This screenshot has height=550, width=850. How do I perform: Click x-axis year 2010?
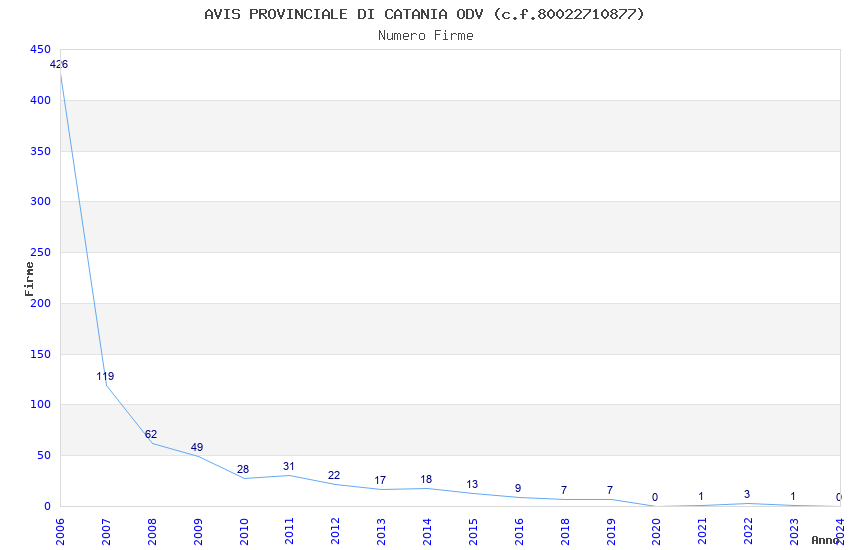pos(243,532)
